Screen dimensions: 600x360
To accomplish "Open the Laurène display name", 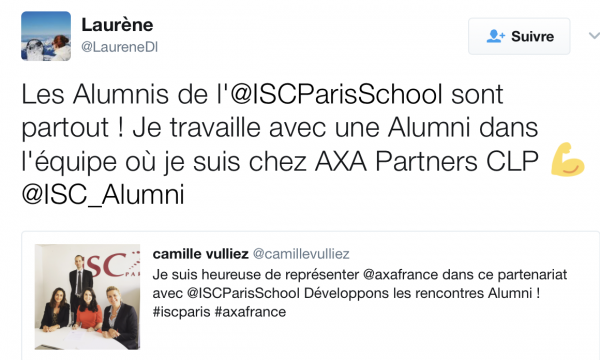I will (x=117, y=25).
